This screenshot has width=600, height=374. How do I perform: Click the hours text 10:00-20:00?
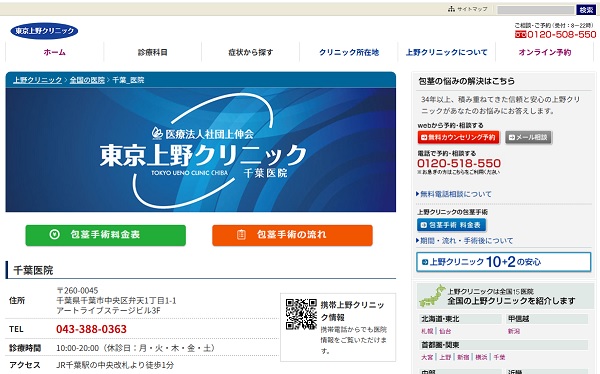click(78, 348)
